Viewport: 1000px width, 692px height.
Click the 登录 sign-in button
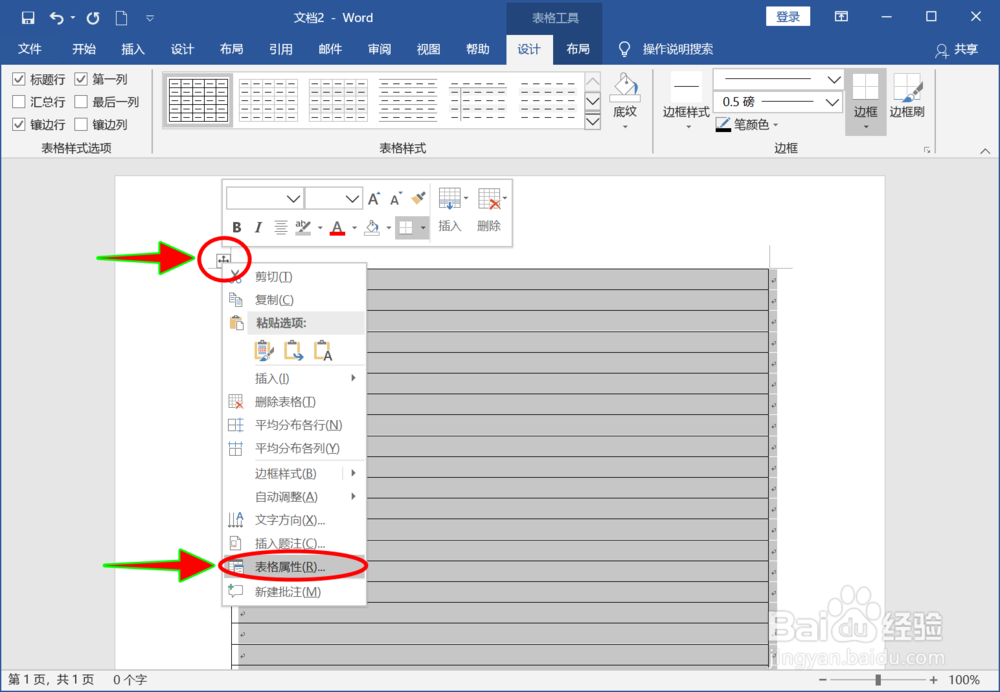[788, 17]
